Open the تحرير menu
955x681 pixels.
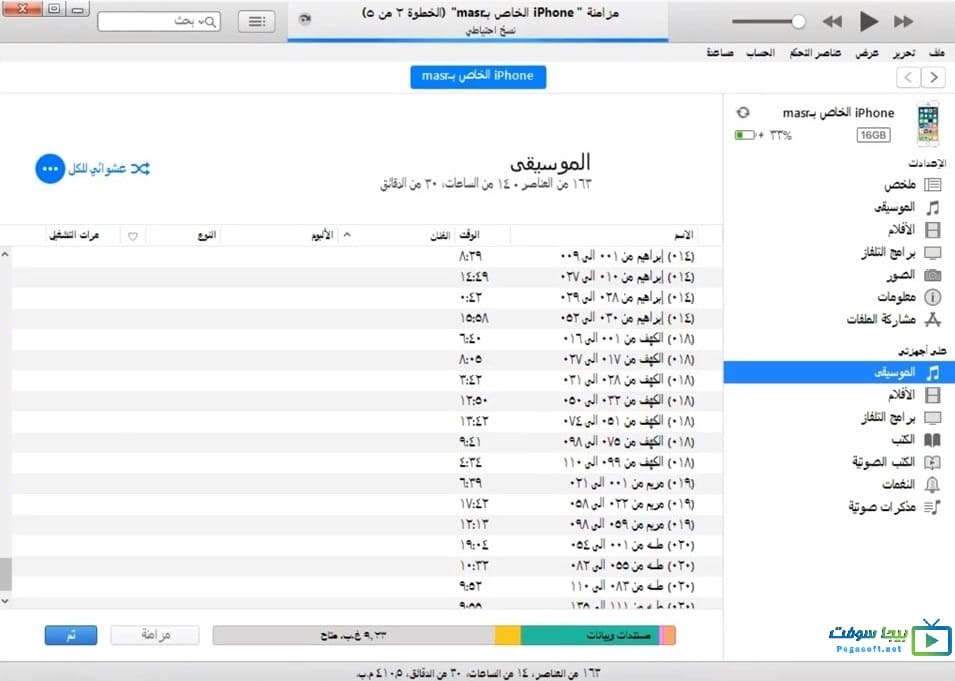tap(904, 53)
